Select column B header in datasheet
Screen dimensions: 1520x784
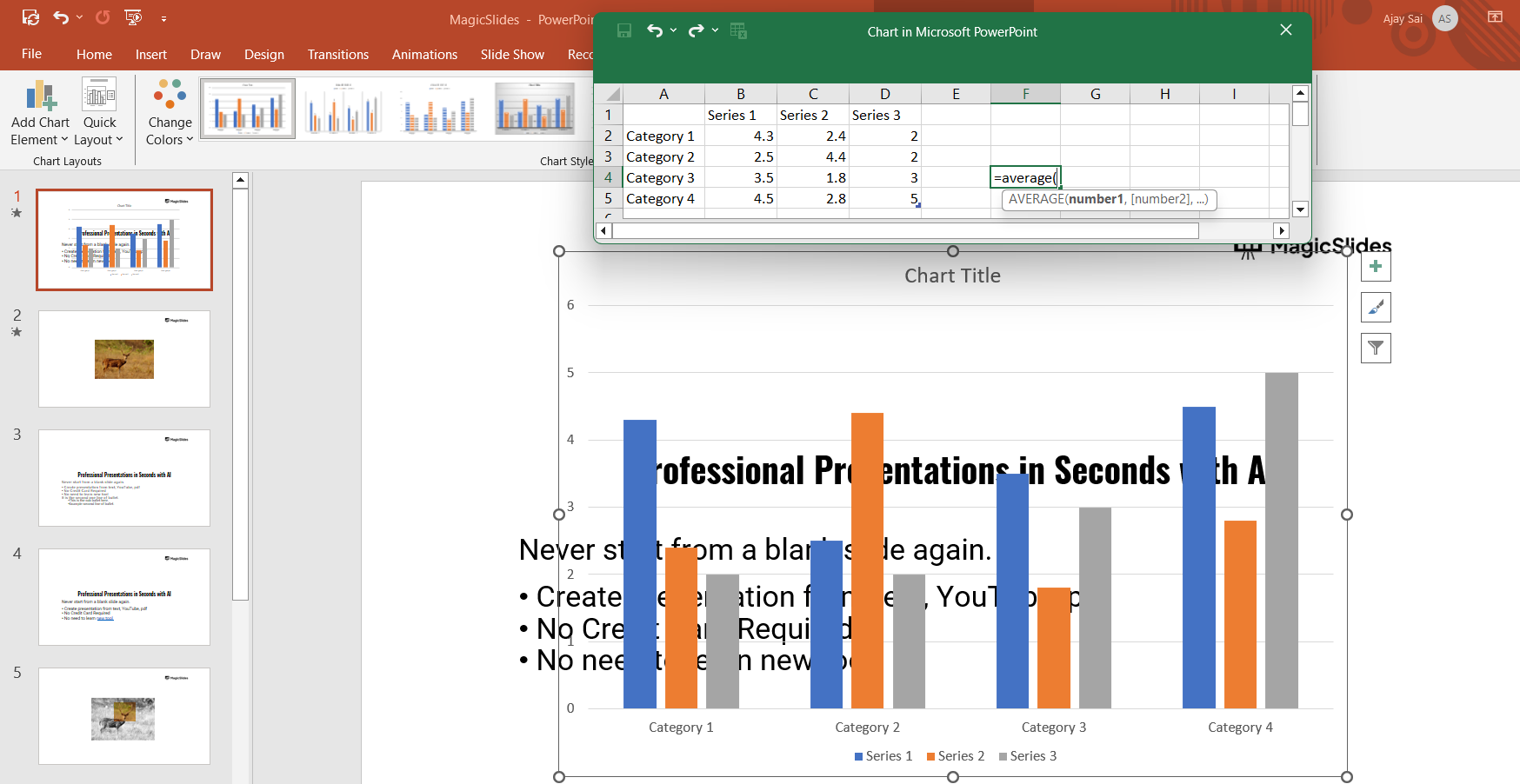pyautogui.click(x=741, y=94)
